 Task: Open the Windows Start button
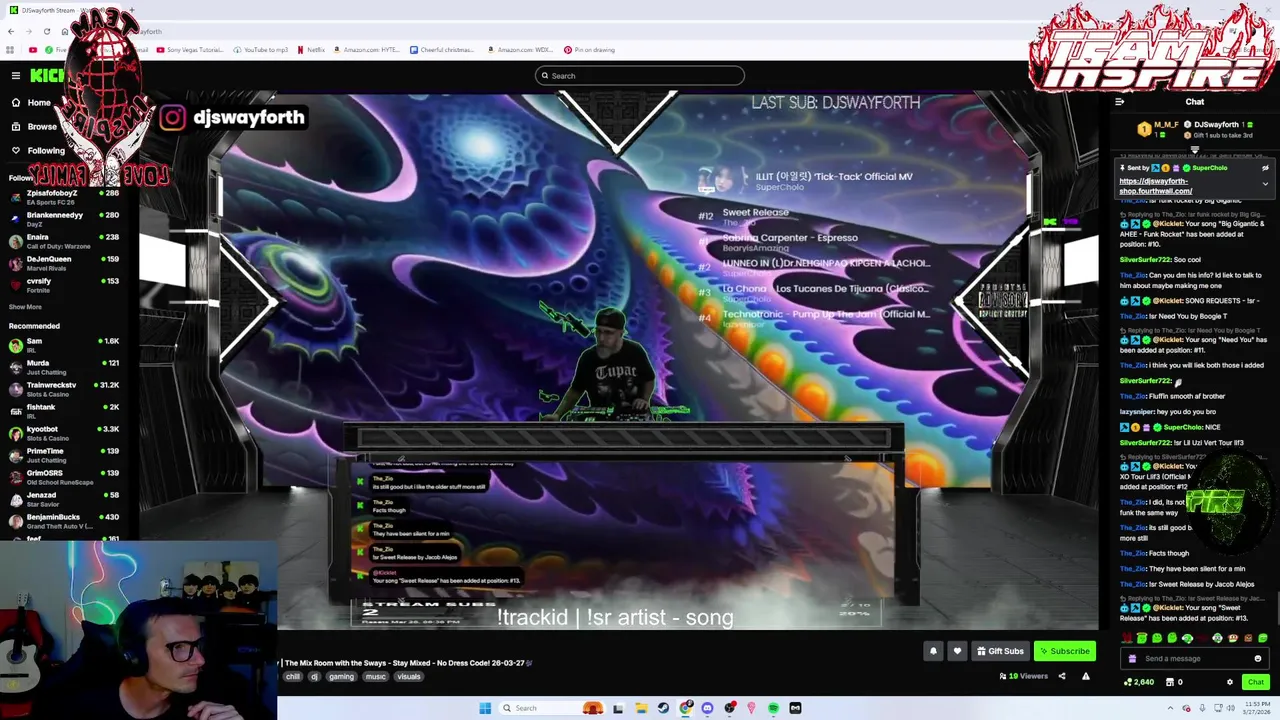tap(485, 708)
